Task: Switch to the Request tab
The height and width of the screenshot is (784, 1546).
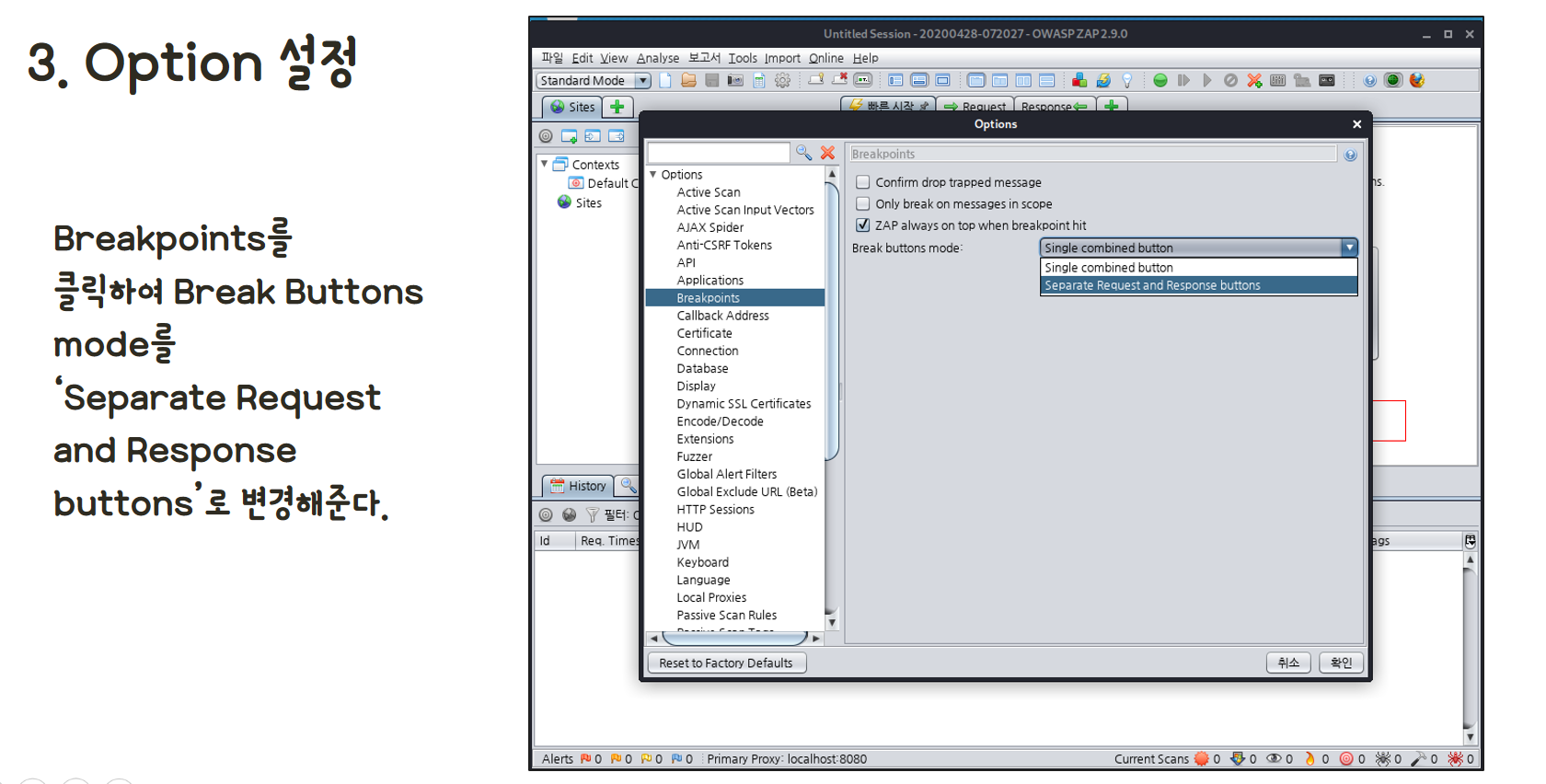Action: pos(975,106)
